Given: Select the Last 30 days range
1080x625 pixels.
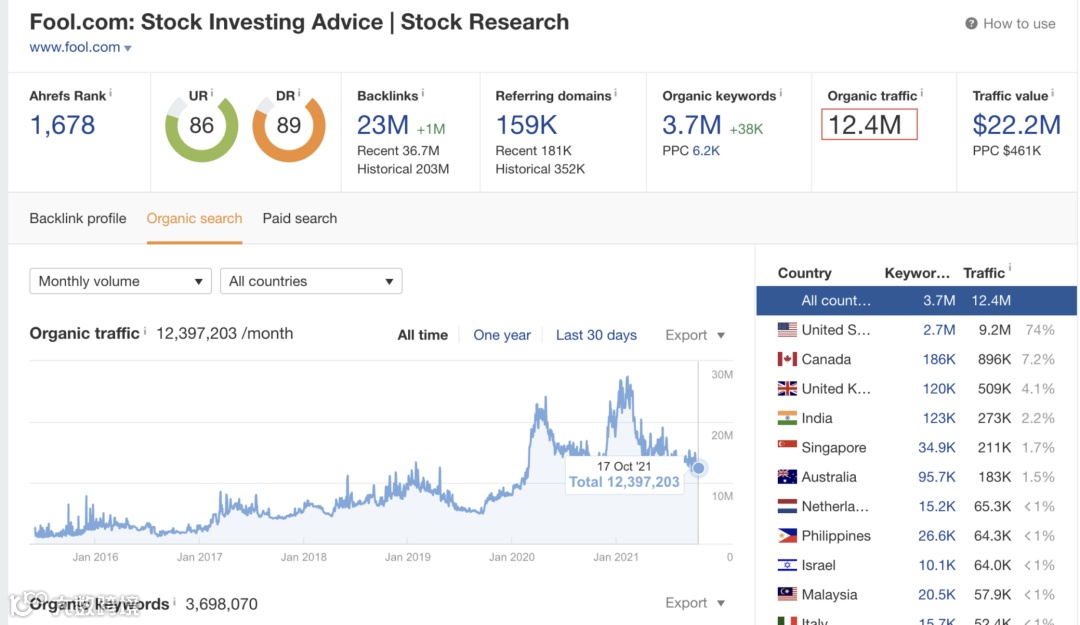Looking at the screenshot, I should (596, 335).
